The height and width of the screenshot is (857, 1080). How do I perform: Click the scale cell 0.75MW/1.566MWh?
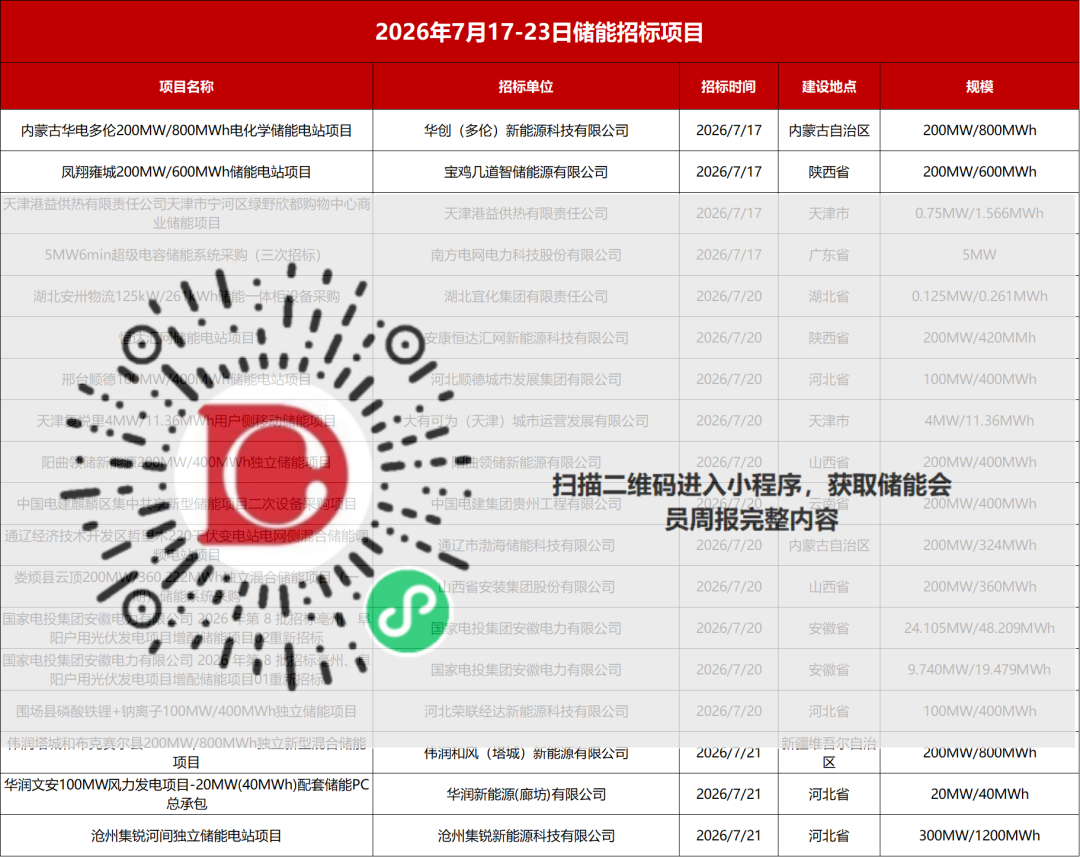click(x=979, y=214)
